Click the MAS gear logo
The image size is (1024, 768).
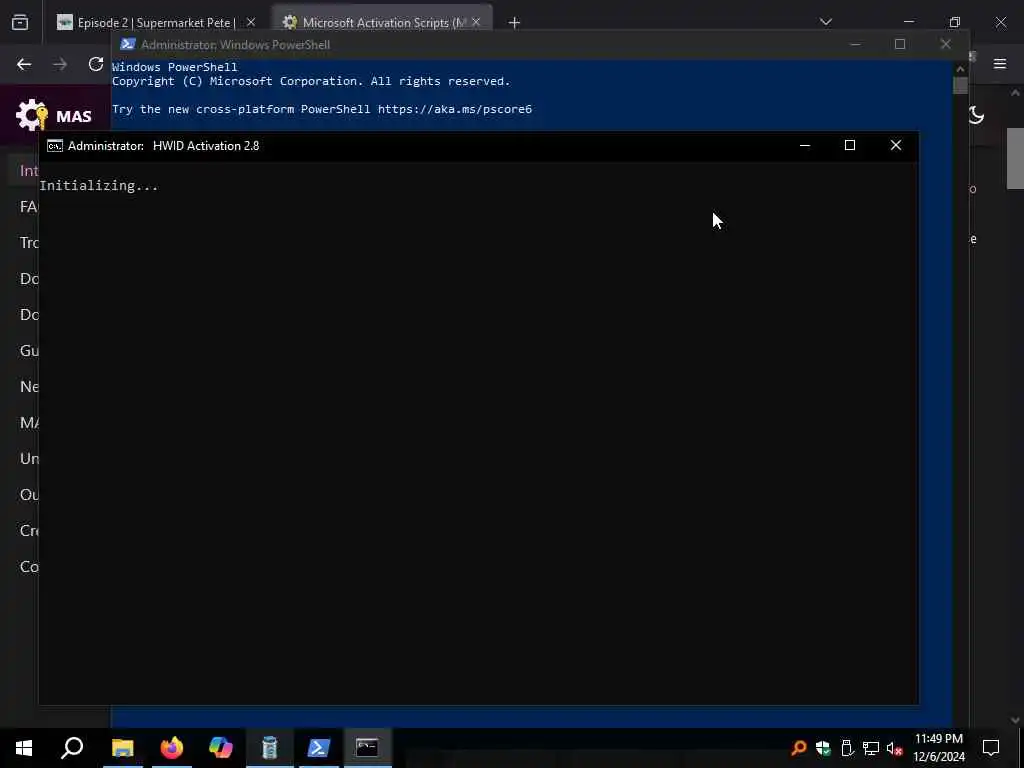[x=32, y=116]
